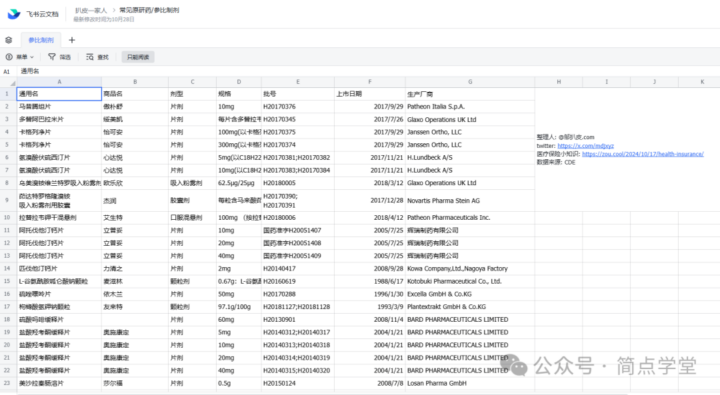This screenshot has width=720, height=395.
Task: Select the 剂型 header cell
Action: 192,94
